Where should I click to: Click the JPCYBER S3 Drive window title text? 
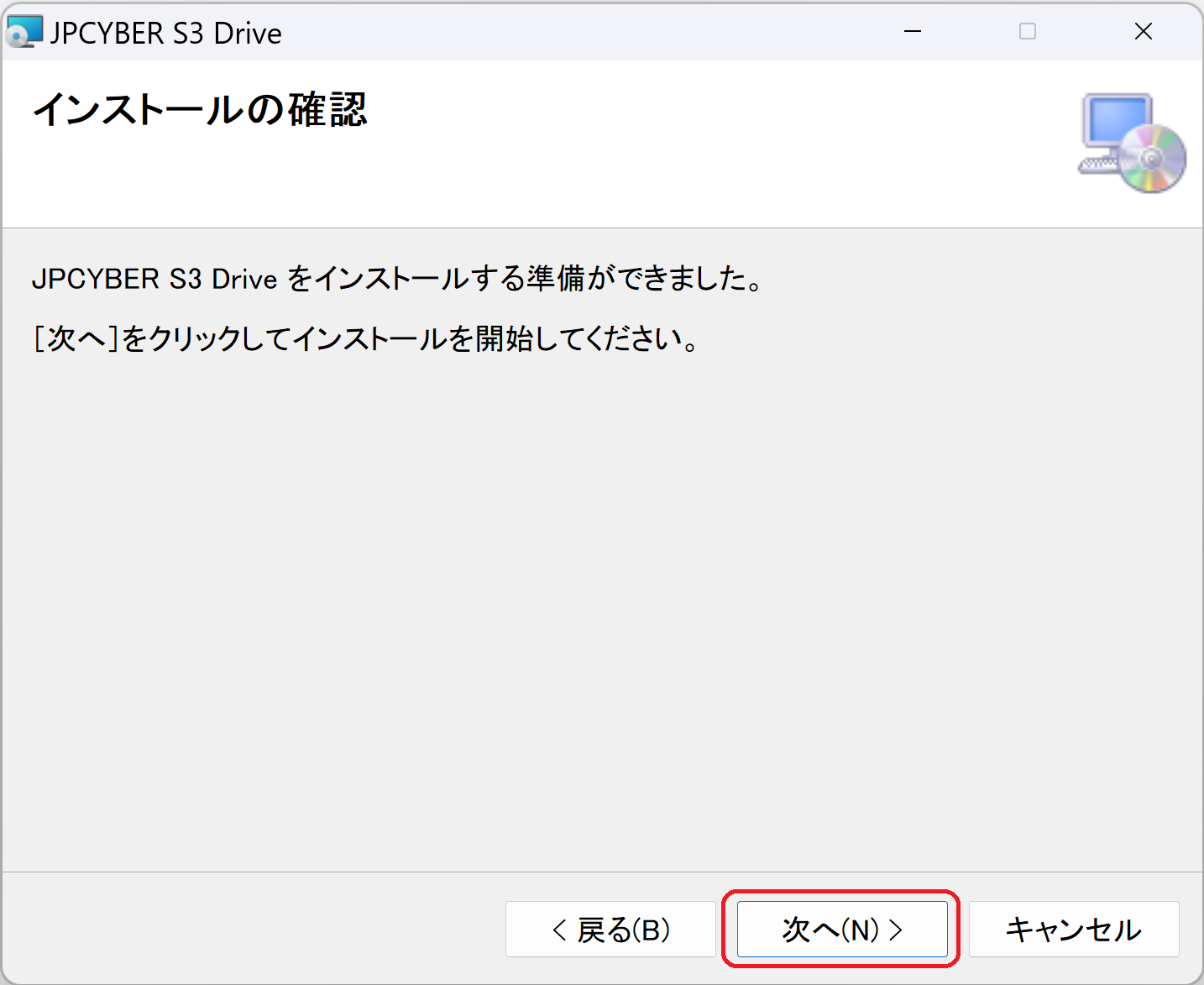click(165, 34)
